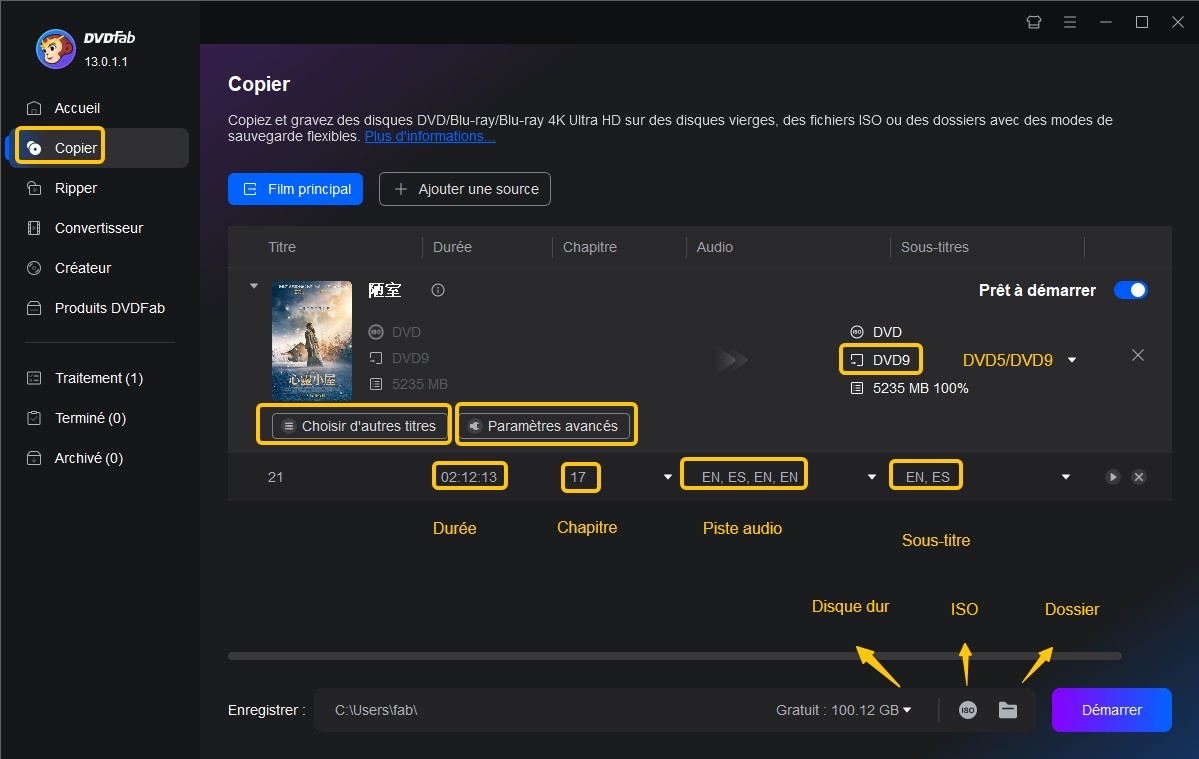Select the 02:12:13 duration value
This screenshot has height=759, width=1199.
[469, 477]
